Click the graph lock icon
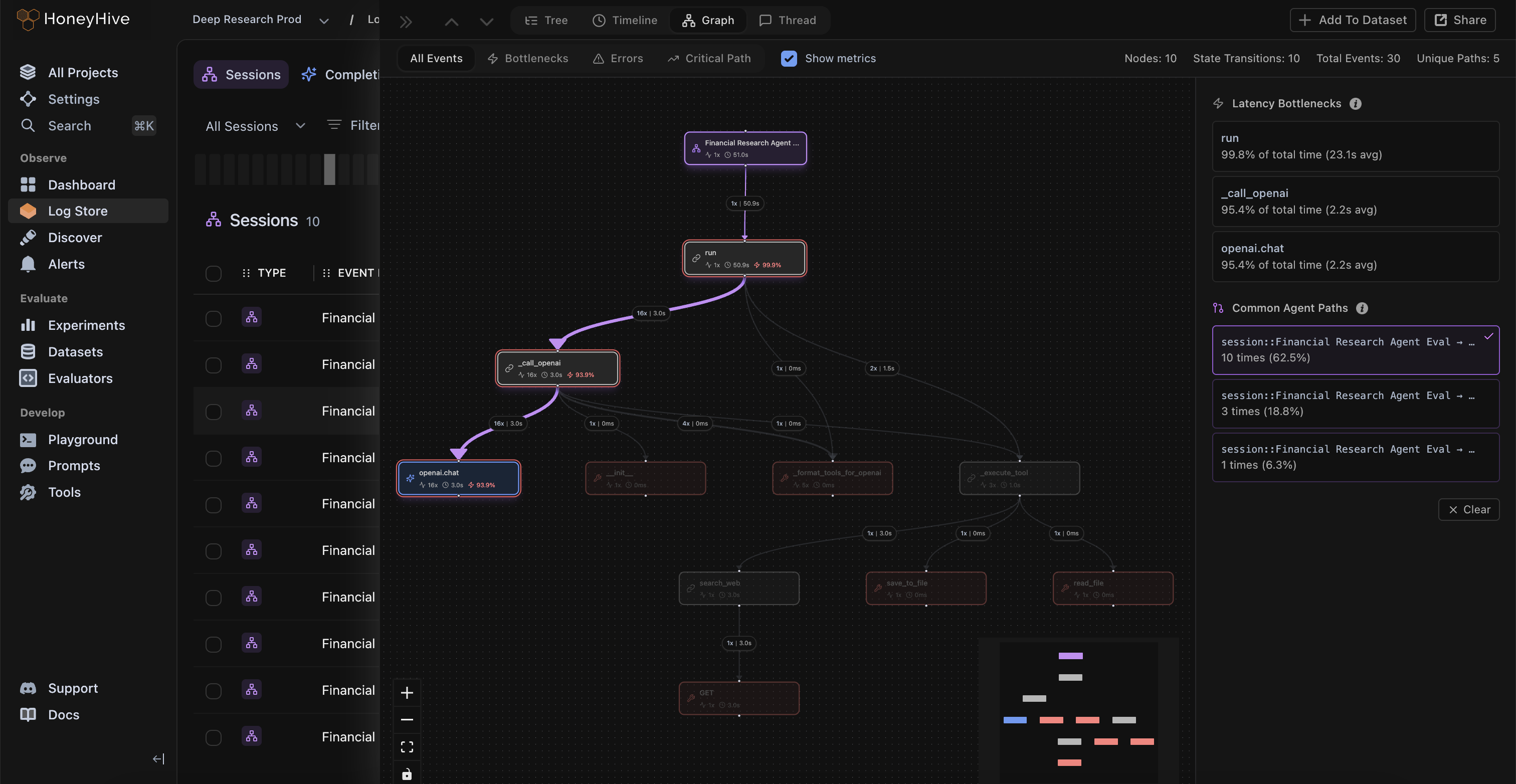This screenshot has width=1516, height=784. (407, 774)
